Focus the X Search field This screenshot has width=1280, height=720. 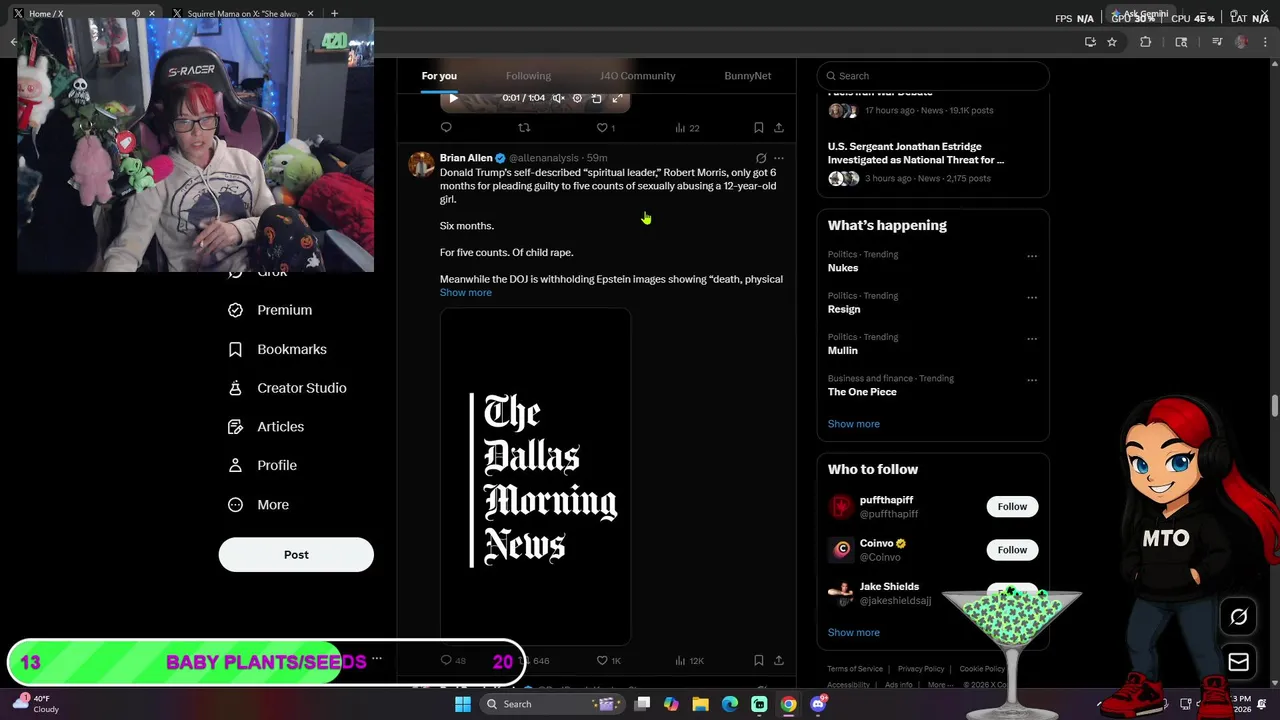click(x=933, y=76)
